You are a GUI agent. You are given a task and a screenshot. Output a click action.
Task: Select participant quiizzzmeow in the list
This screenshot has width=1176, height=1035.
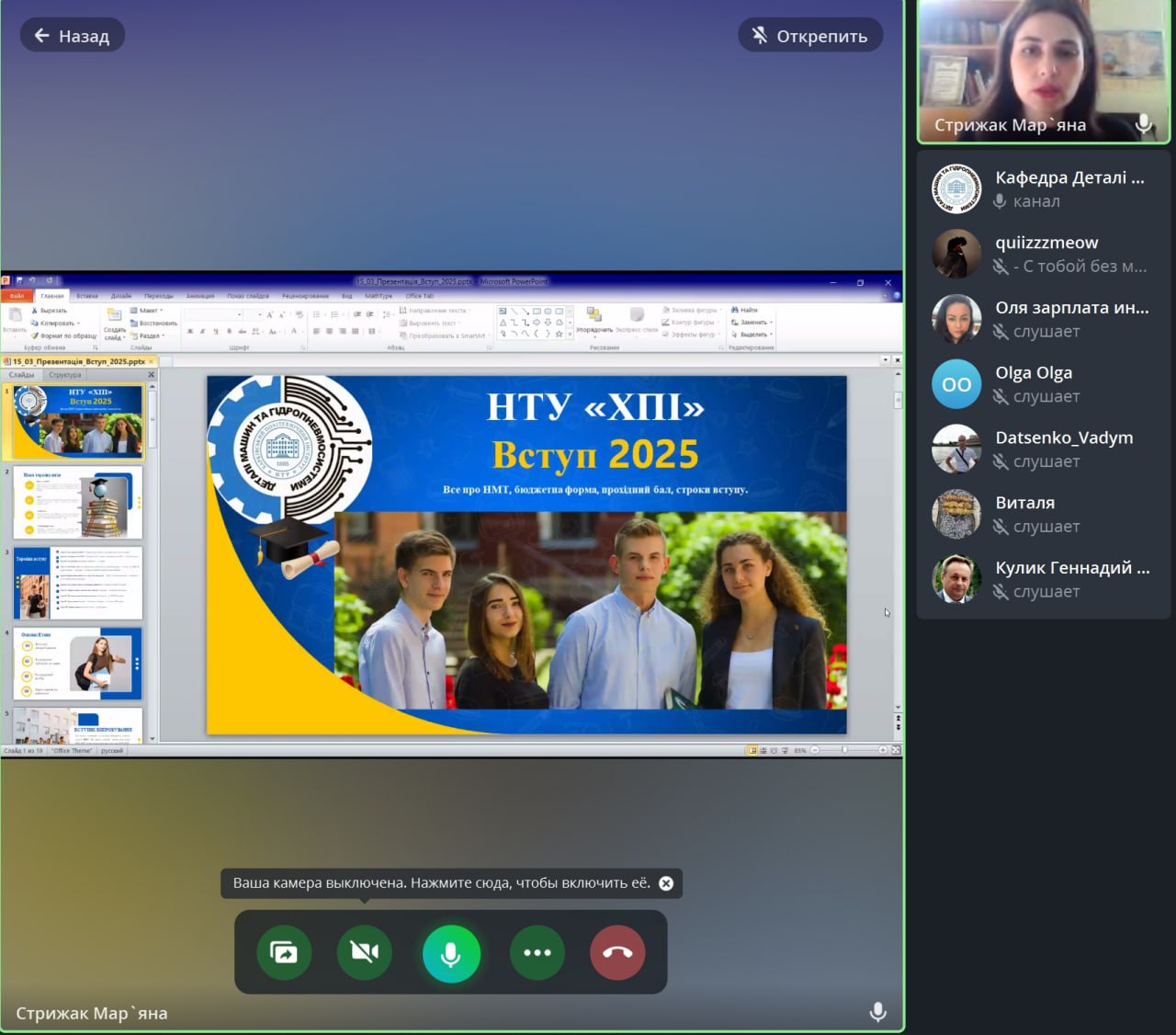click(x=1043, y=254)
